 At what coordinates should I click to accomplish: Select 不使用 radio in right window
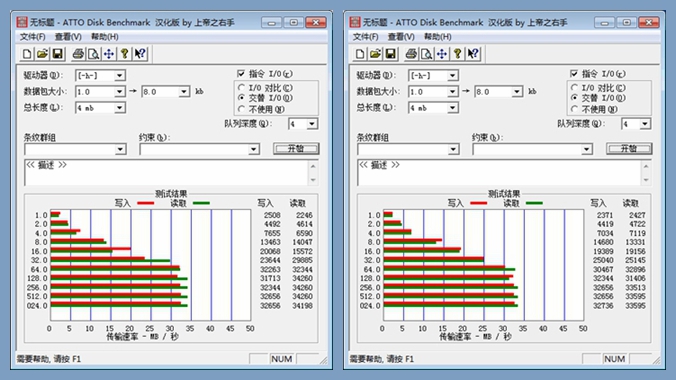(574, 109)
